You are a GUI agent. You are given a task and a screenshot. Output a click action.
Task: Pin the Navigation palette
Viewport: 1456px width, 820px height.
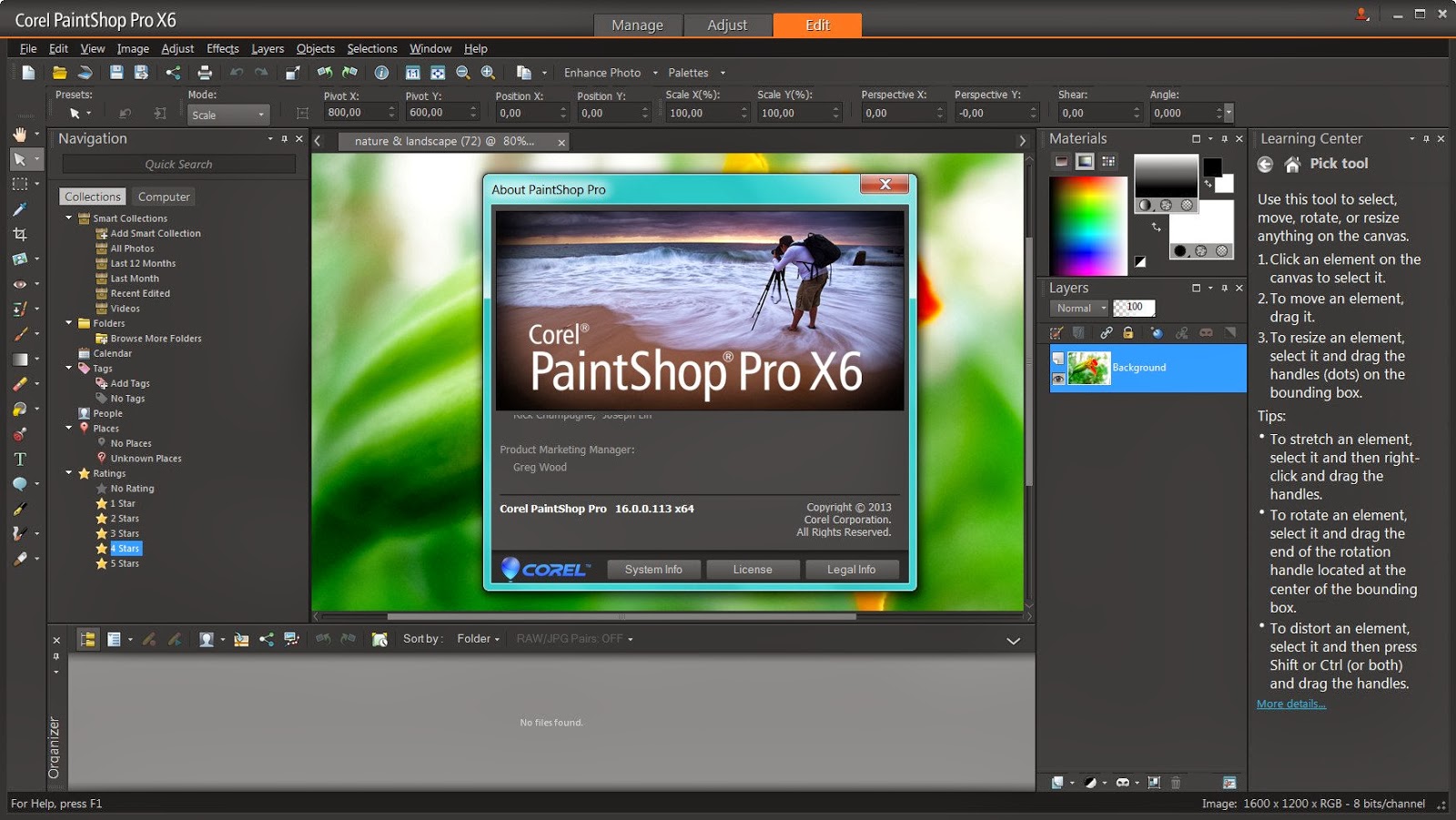point(284,139)
